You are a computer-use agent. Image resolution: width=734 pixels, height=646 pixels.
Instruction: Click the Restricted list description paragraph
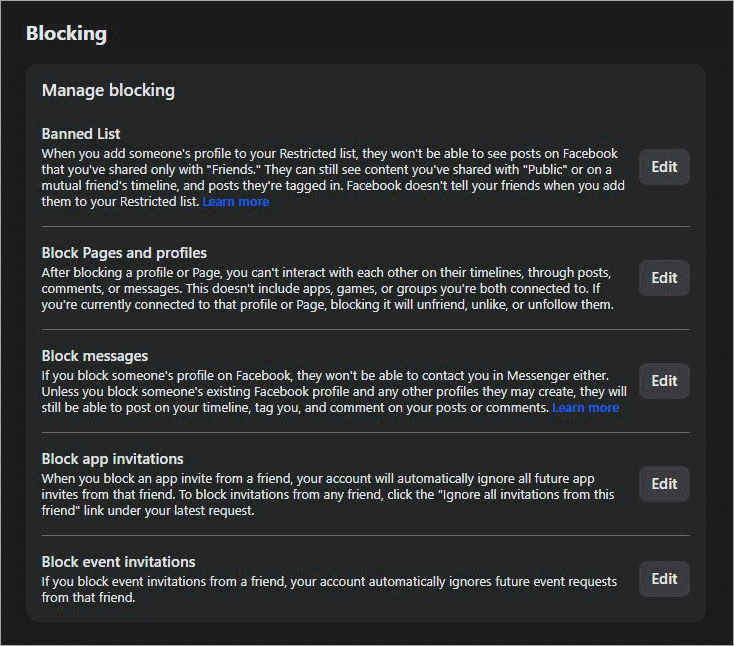pos(330,170)
